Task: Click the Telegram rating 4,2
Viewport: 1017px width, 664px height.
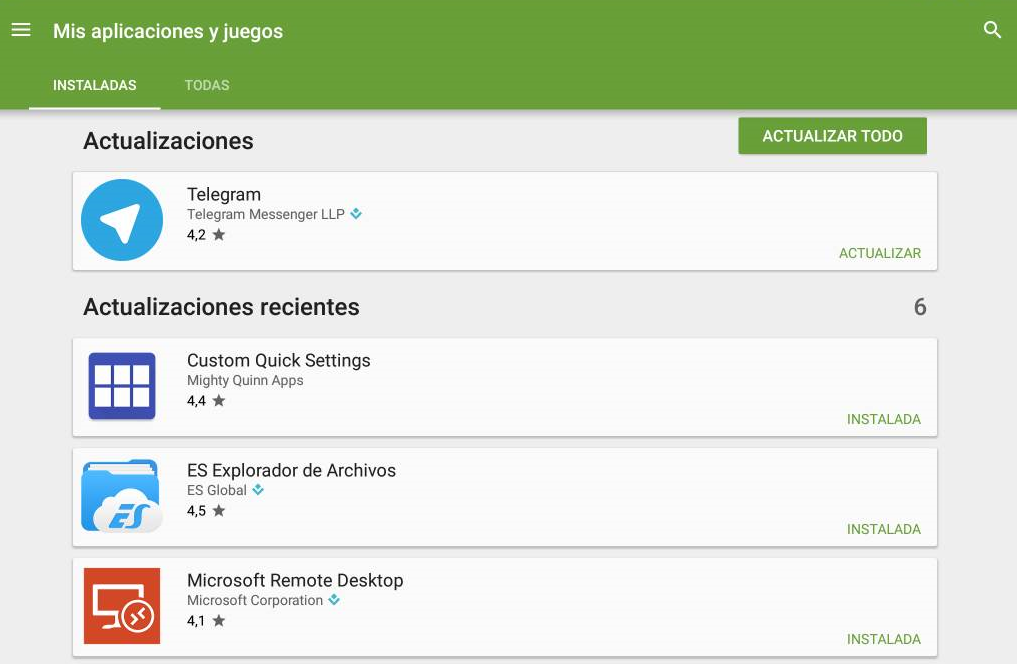Action: (x=196, y=235)
